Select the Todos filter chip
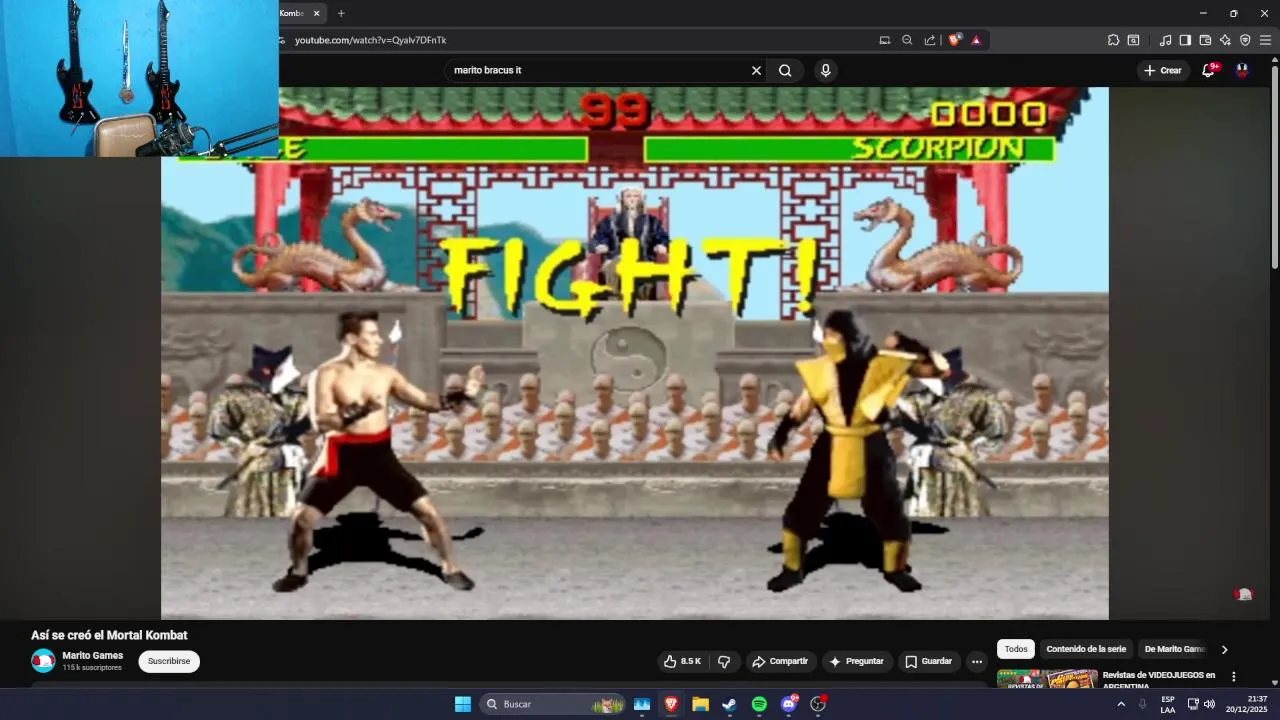This screenshot has height=720, width=1280. point(1016,649)
